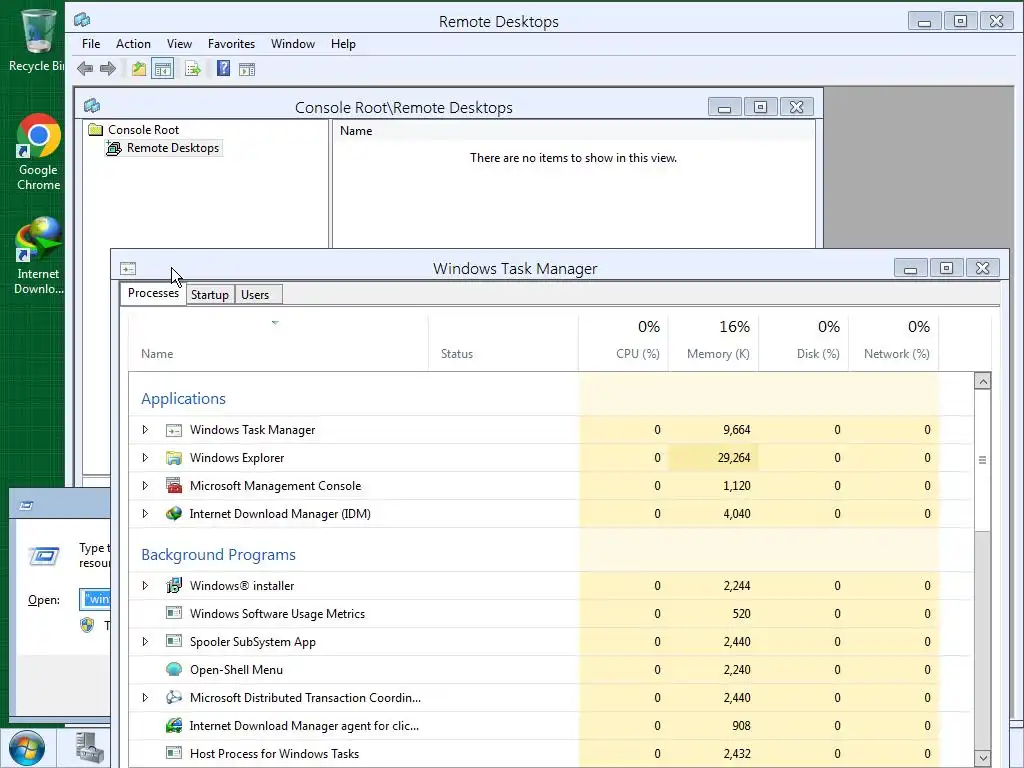Click the 29,264 memory value for Windows Explorer
This screenshot has height=768, width=1024.
tap(733, 458)
